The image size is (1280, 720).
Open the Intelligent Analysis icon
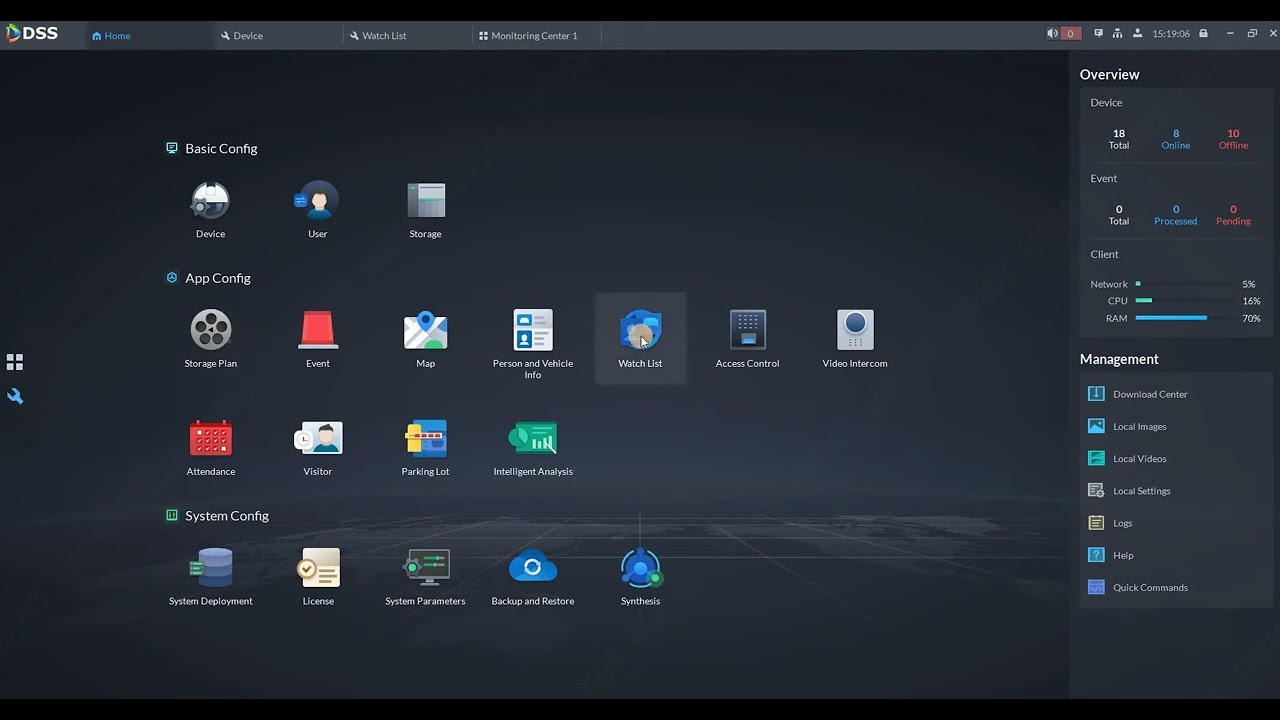point(533,438)
